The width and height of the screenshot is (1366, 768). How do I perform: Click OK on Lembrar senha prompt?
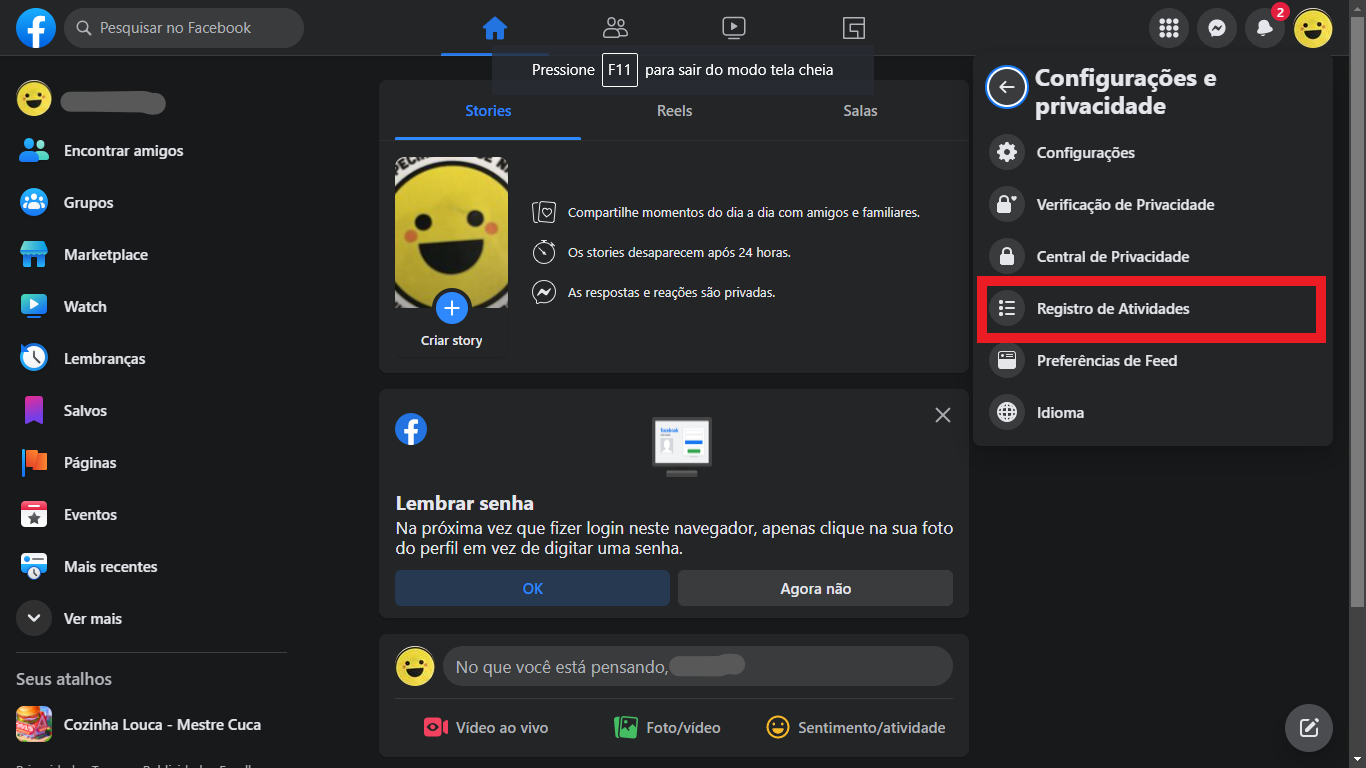click(532, 589)
